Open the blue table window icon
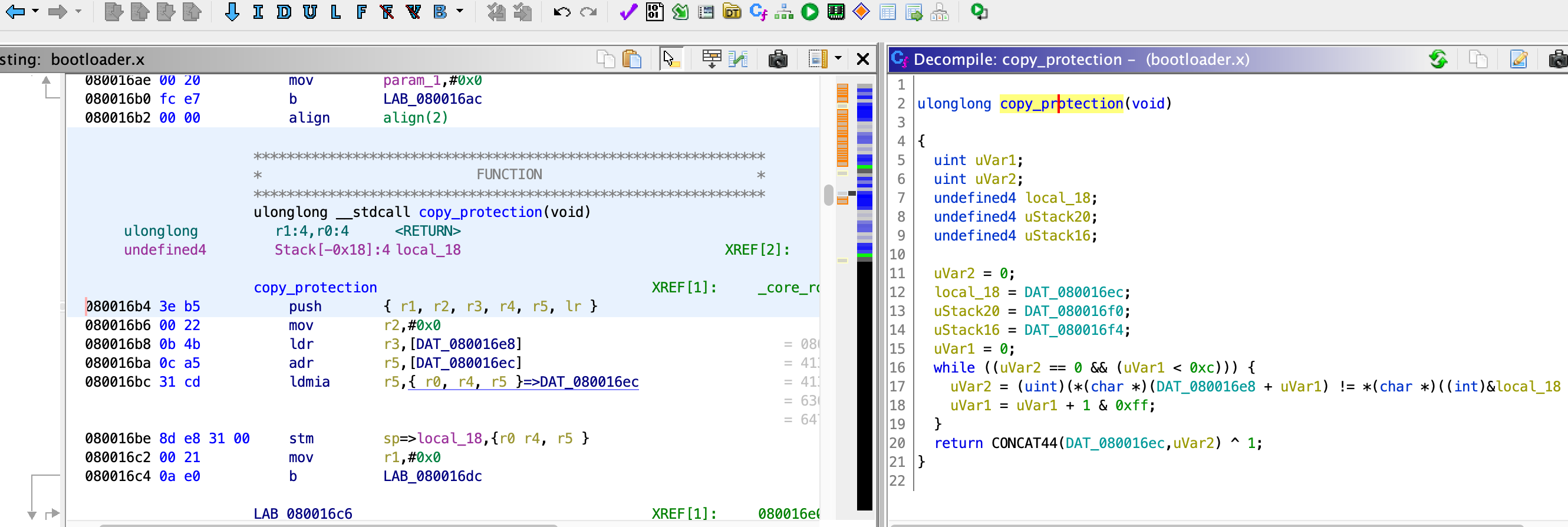1568x527 pixels. click(888, 12)
